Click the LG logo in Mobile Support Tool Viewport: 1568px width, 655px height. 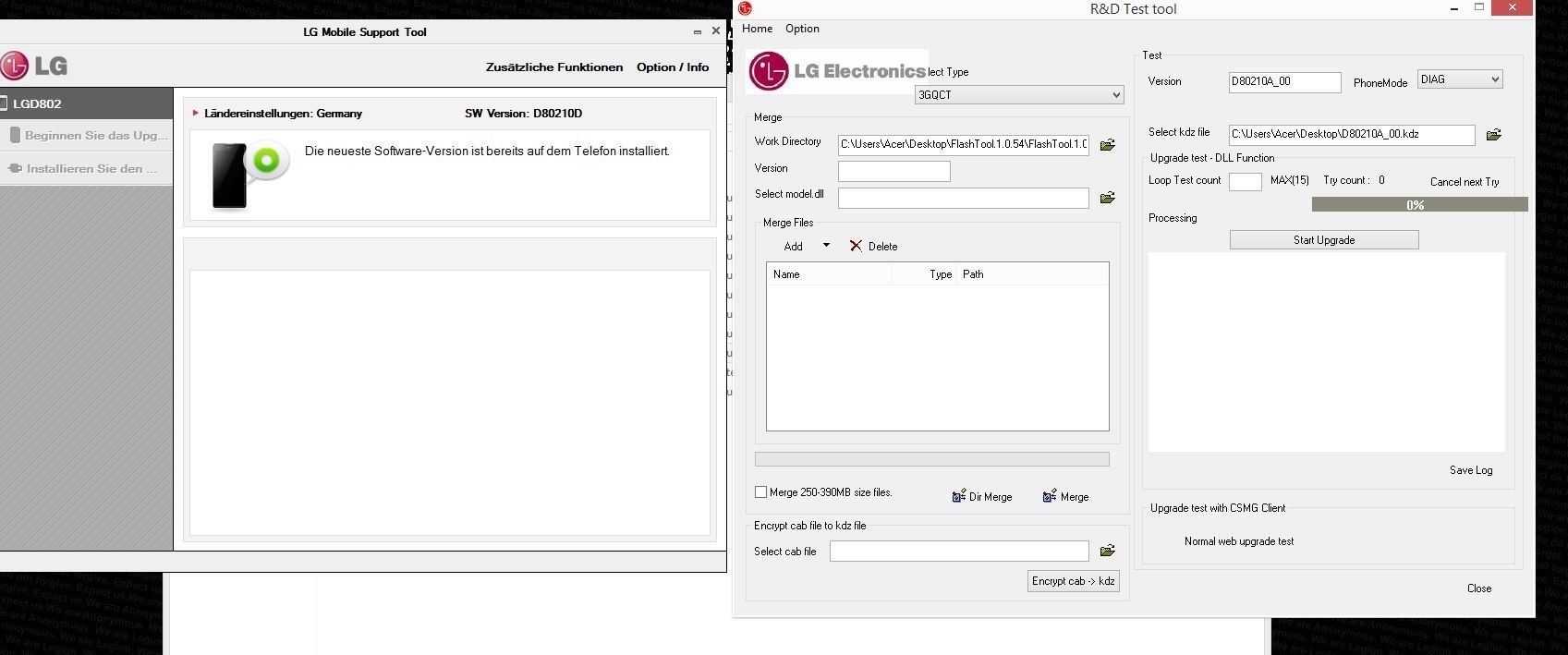tap(34, 66)
